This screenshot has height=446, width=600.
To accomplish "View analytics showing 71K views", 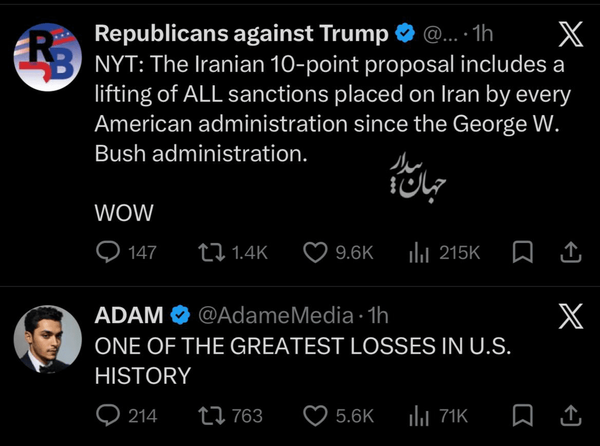I will pyautogui.click(x=438, y=416).
